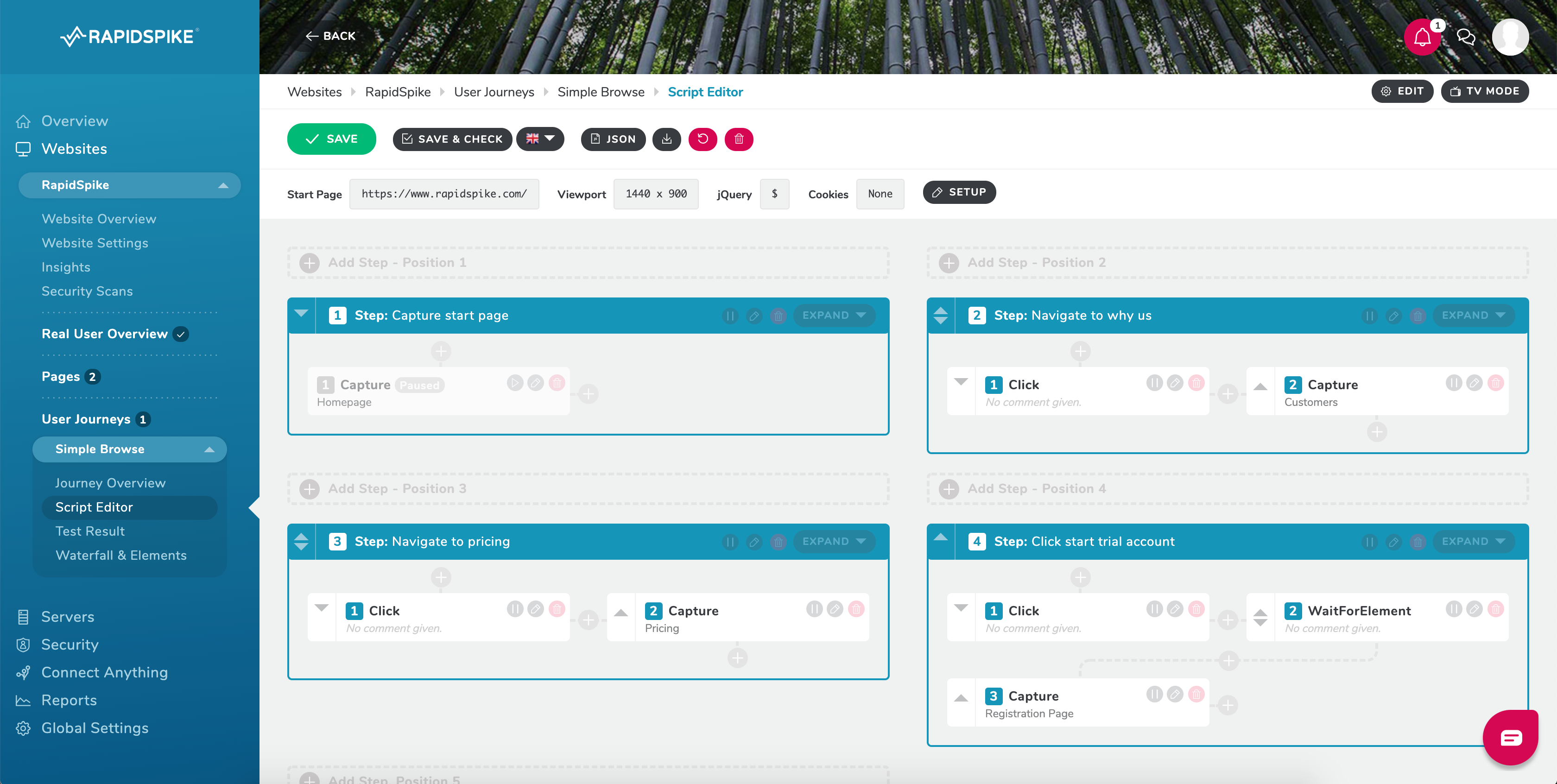Click the Start Page URL field
Screen dimensions: 1557x784
click(443, 194)
